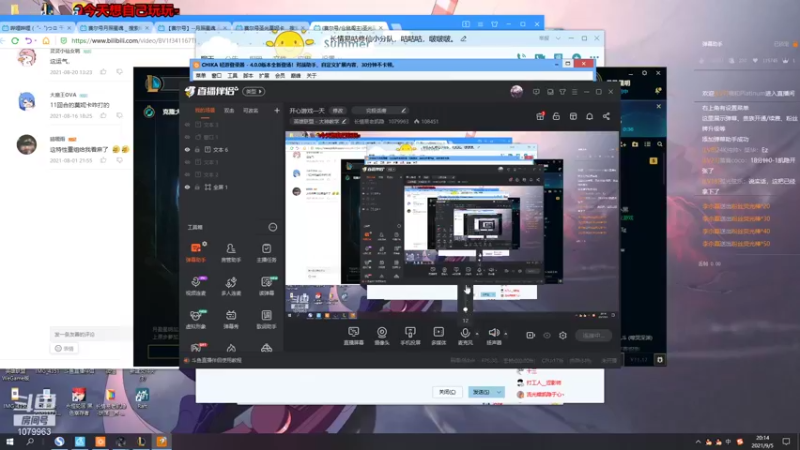Toggle the lock on 全屏 1 source
Image resolution: width=800 pixels, height=450 pixels.
197,187
